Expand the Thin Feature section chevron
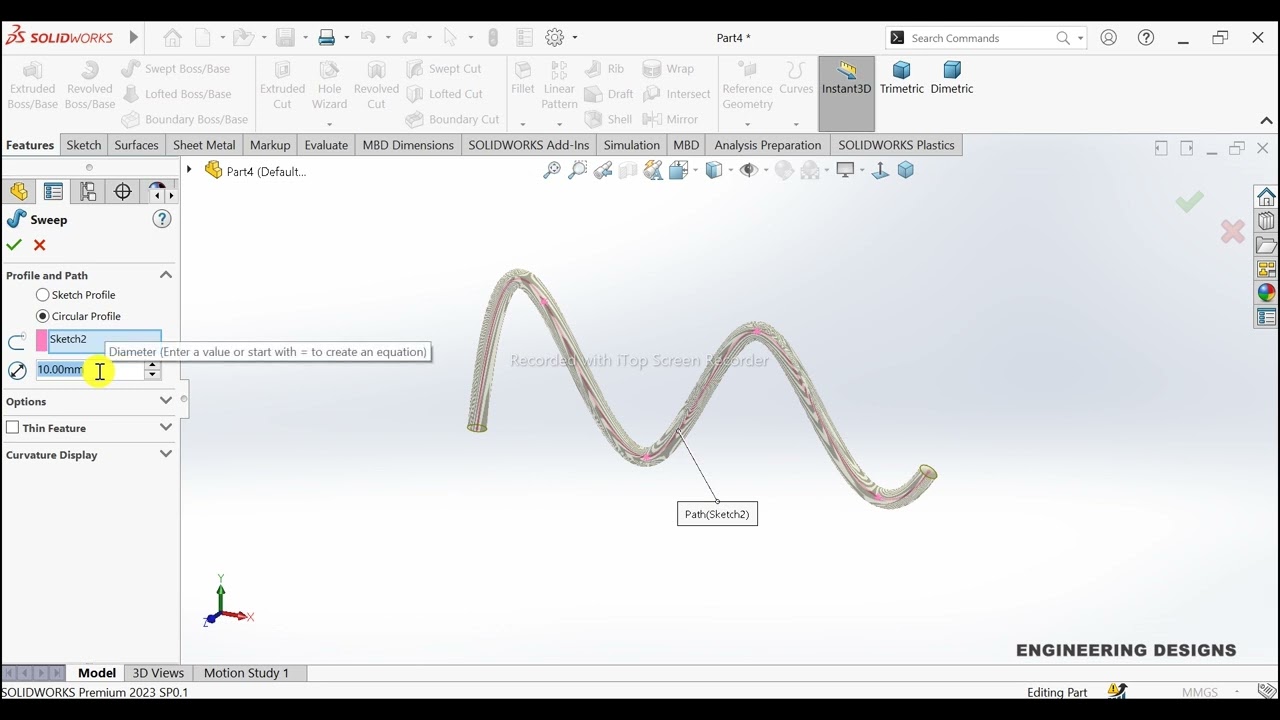 coord(166,427)
